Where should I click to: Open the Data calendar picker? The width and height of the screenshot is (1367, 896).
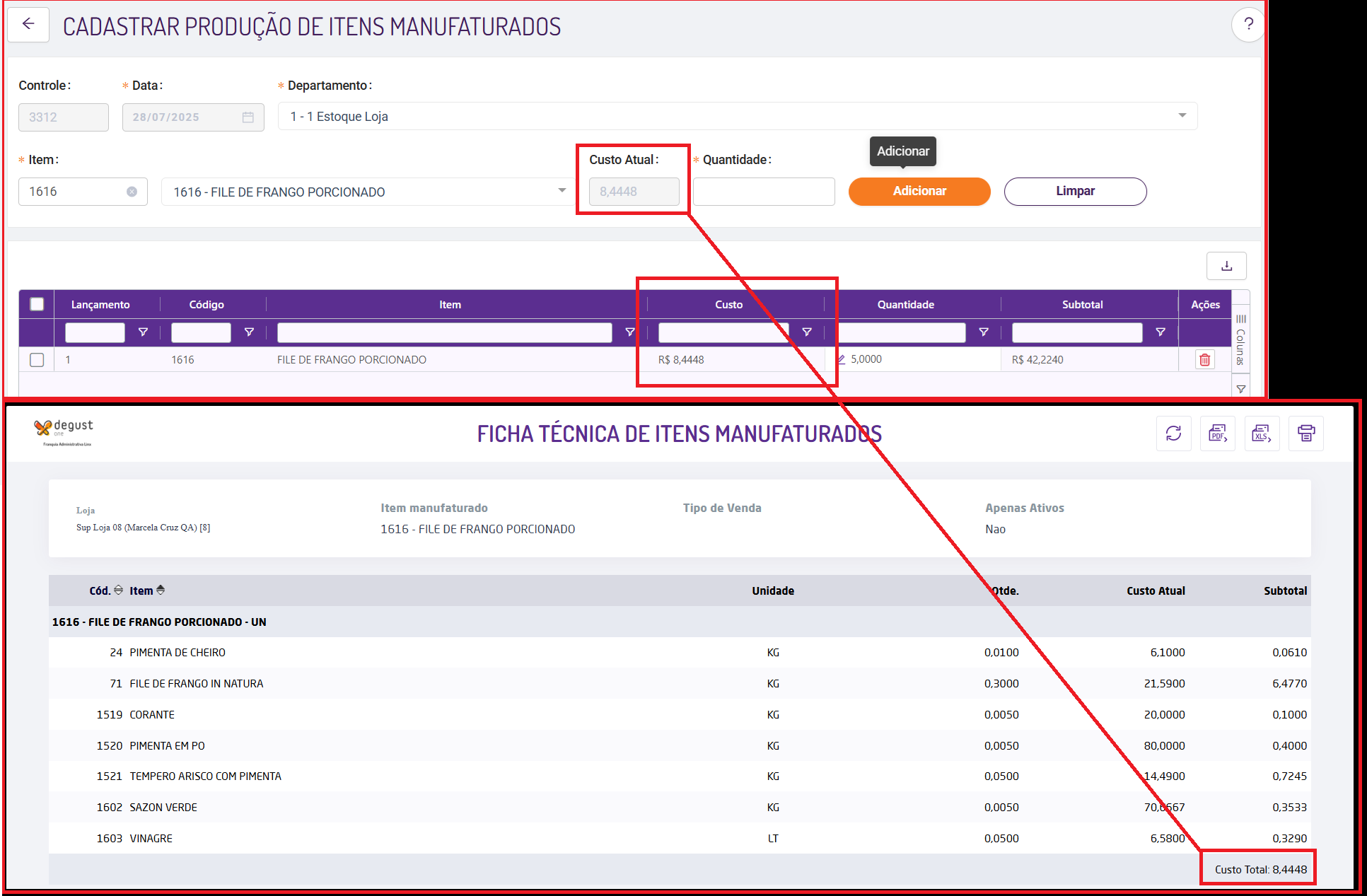pos(248,117)
